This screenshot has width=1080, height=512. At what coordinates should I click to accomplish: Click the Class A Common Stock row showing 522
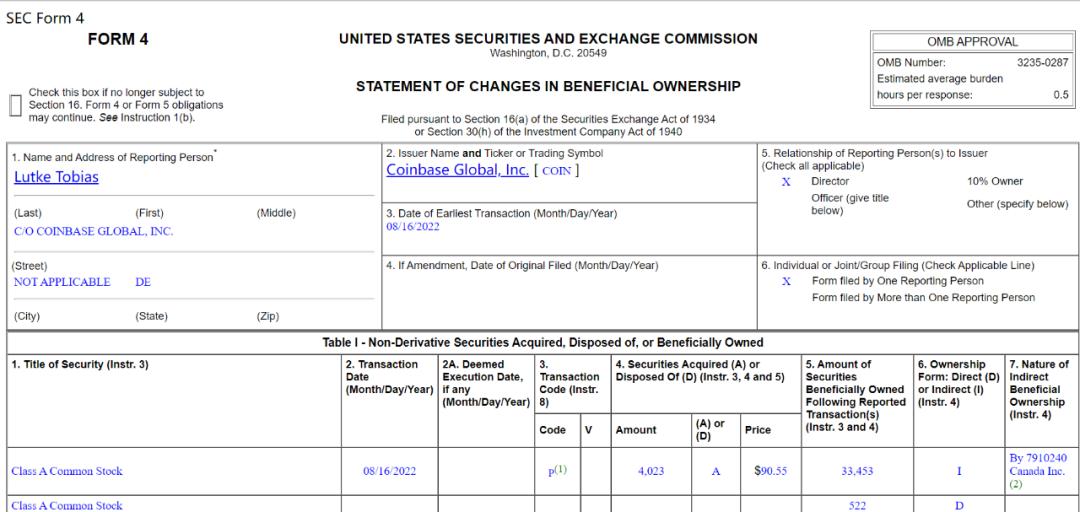tap(67, 506)
